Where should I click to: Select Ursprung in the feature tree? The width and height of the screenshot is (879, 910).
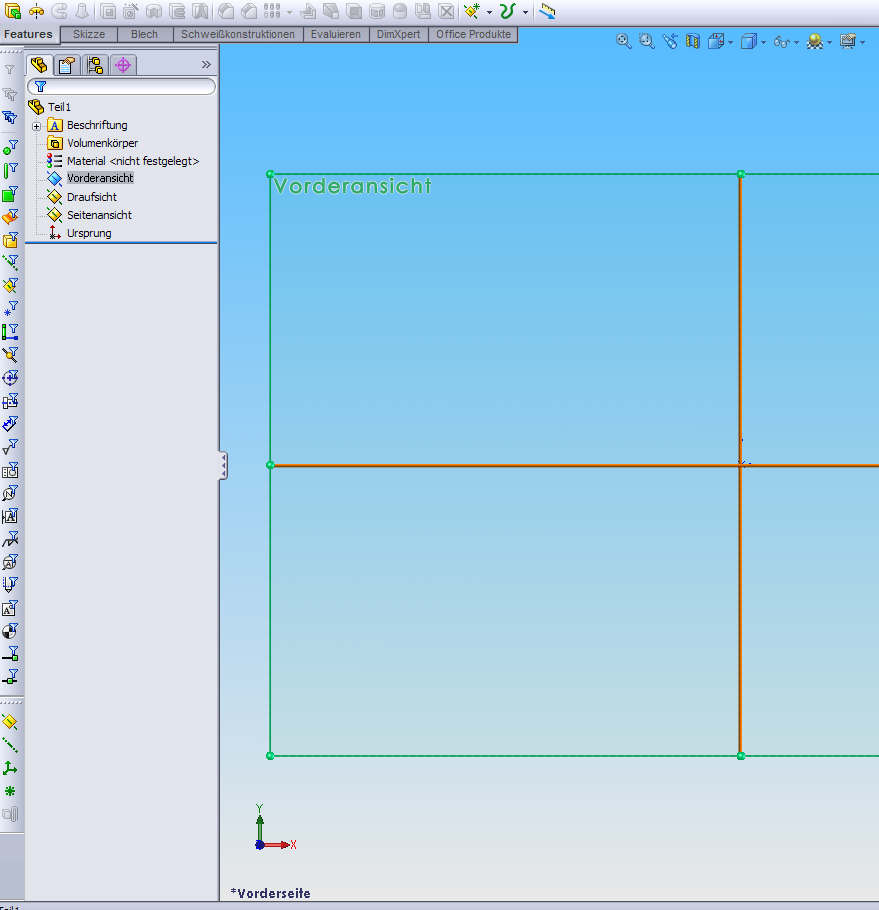[x=89, y=233]
